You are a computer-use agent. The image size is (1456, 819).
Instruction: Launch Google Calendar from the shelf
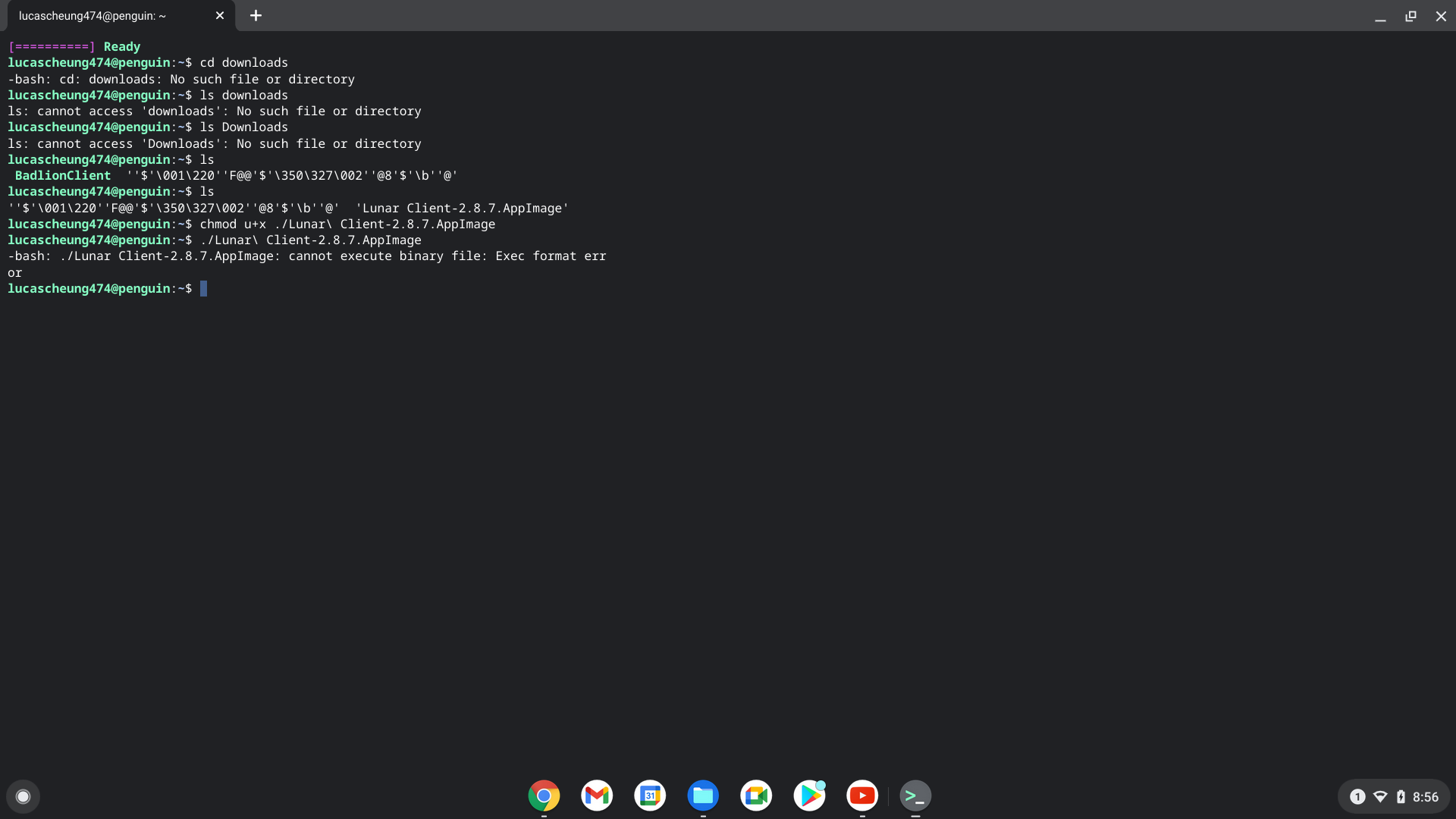(650, 795)
